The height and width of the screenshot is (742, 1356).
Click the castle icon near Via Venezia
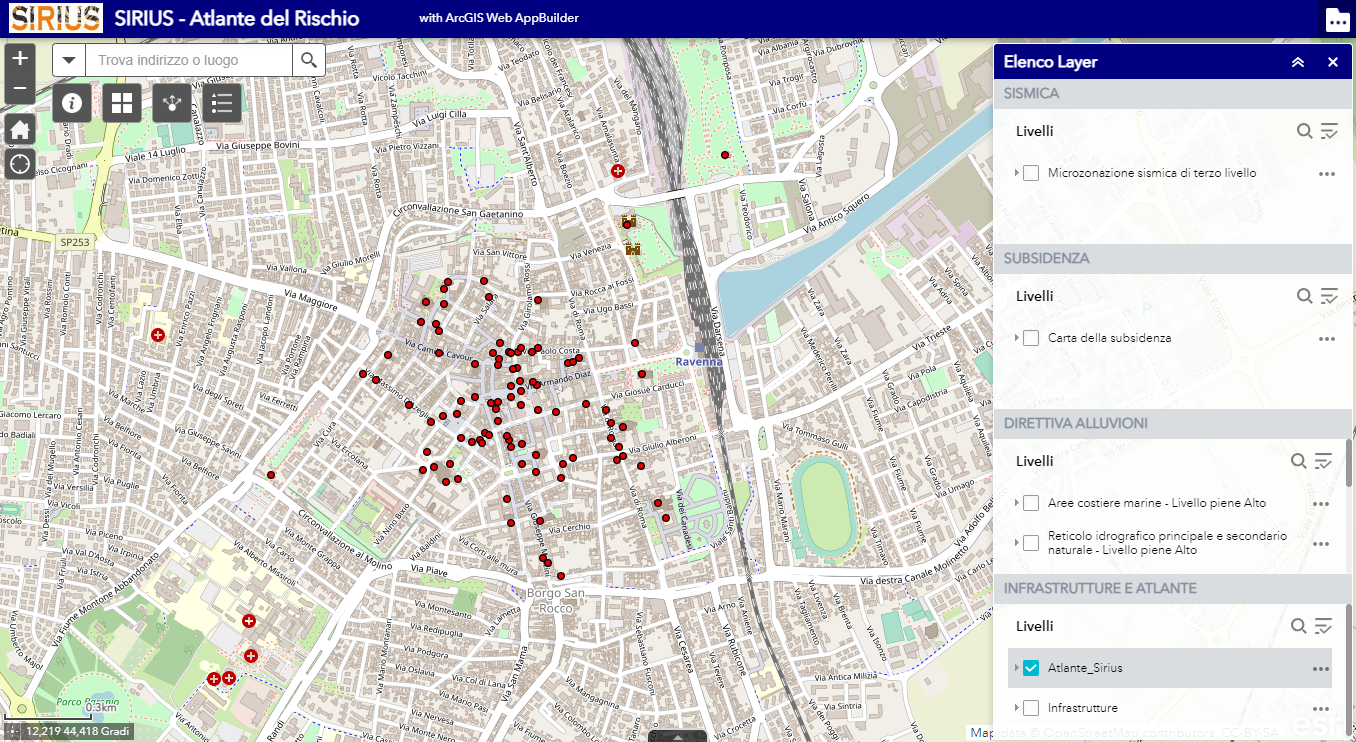[632, 248]
